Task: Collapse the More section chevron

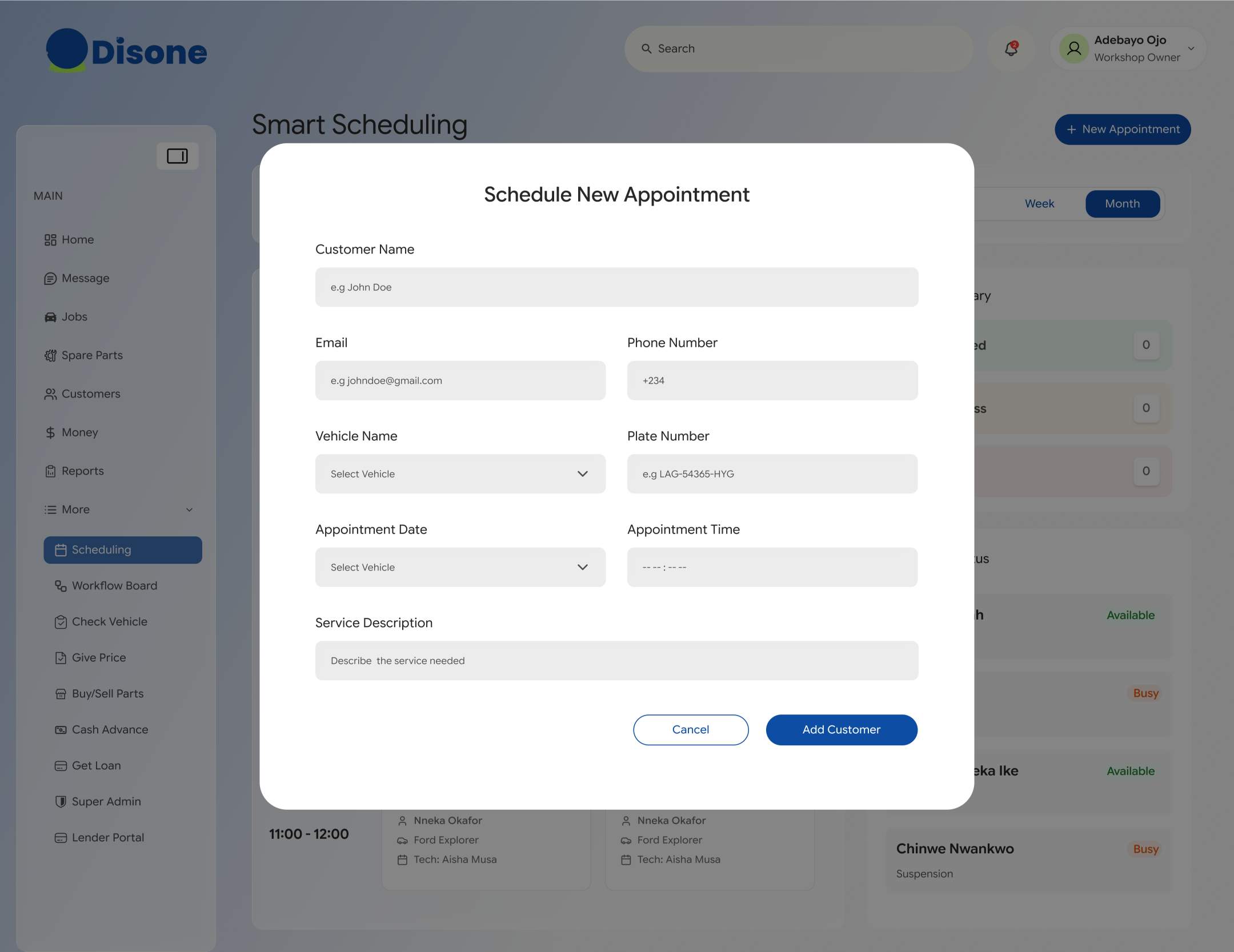Action: point(189,510)
